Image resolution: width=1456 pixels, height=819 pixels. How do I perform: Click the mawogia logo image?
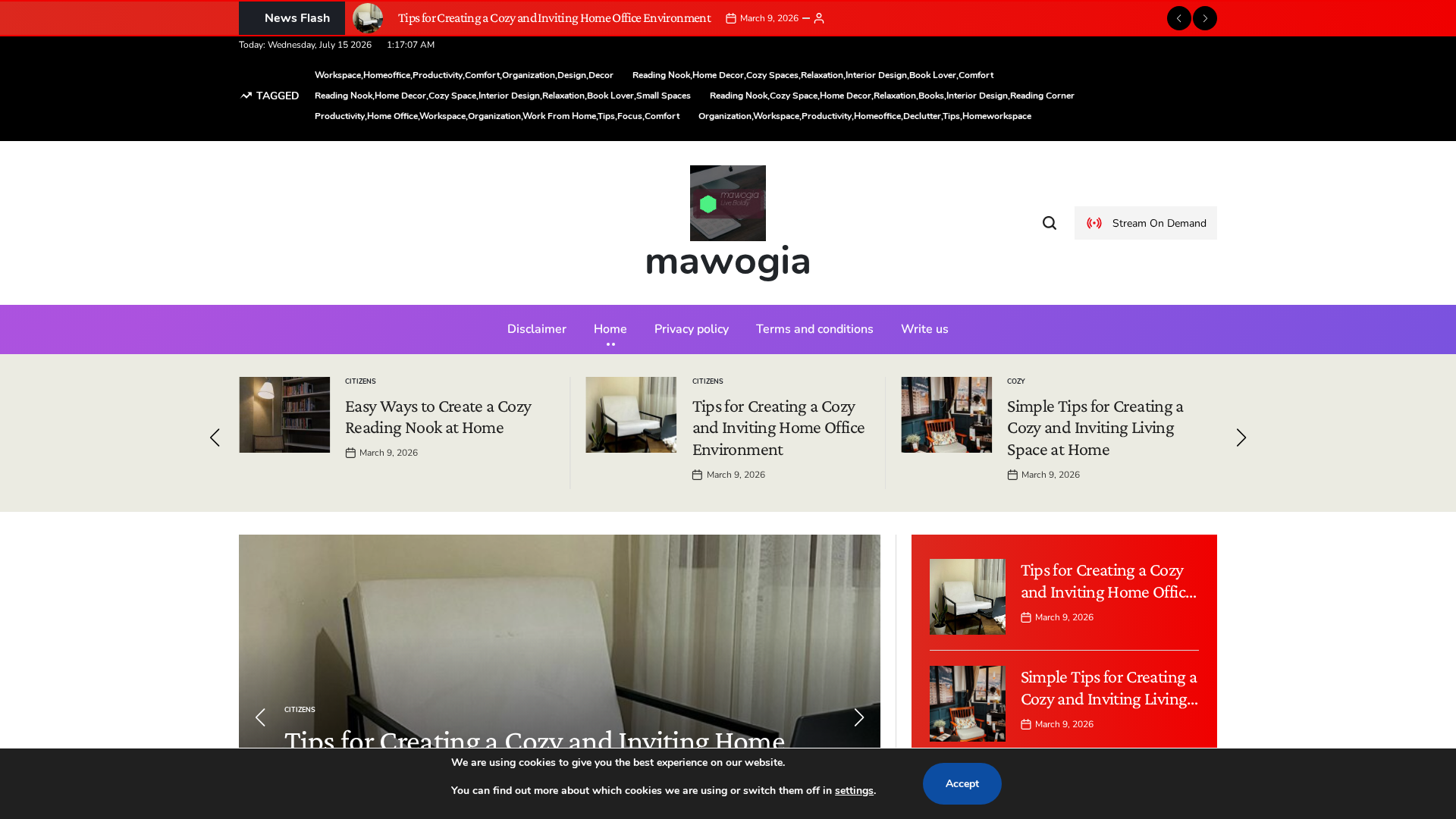coord(728,203)
